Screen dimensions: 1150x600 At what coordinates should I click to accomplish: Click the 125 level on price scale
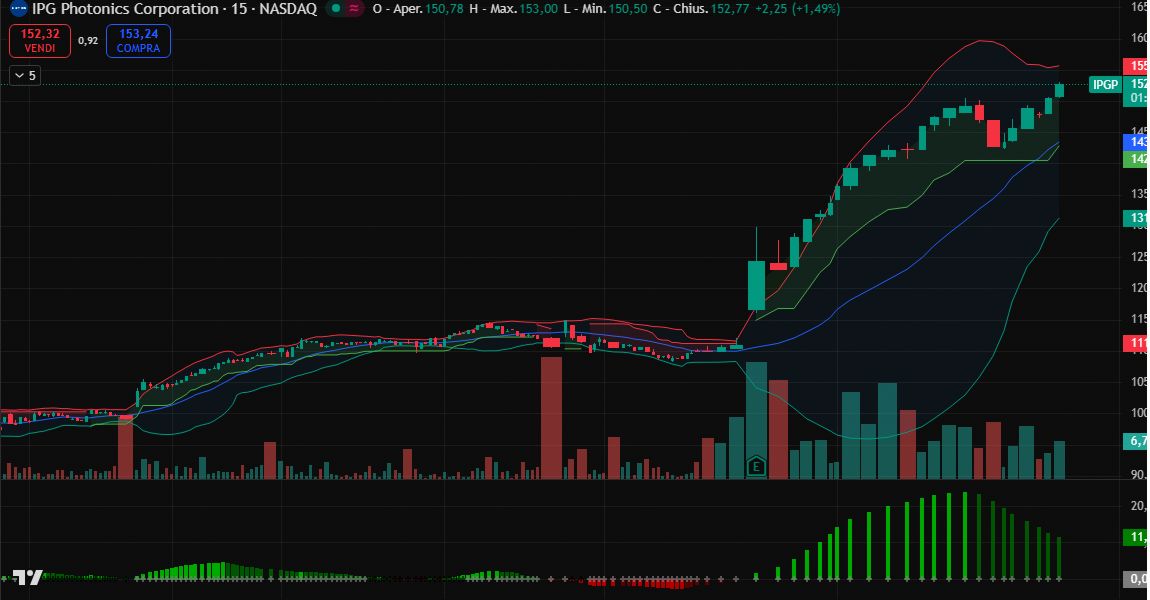(1138, 257)
